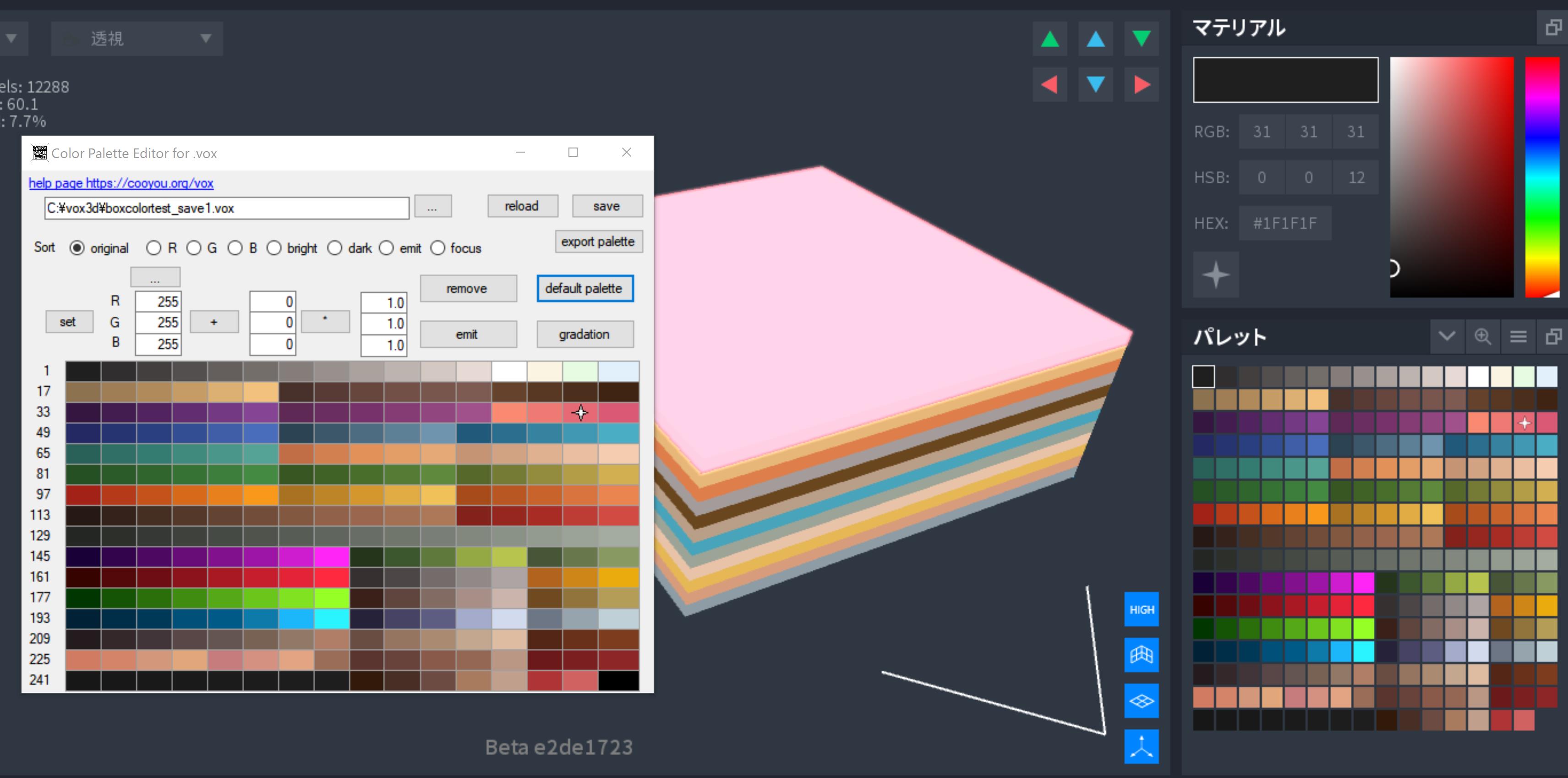Click the blue wireframe grid view icon

(x=1142, y=655)
